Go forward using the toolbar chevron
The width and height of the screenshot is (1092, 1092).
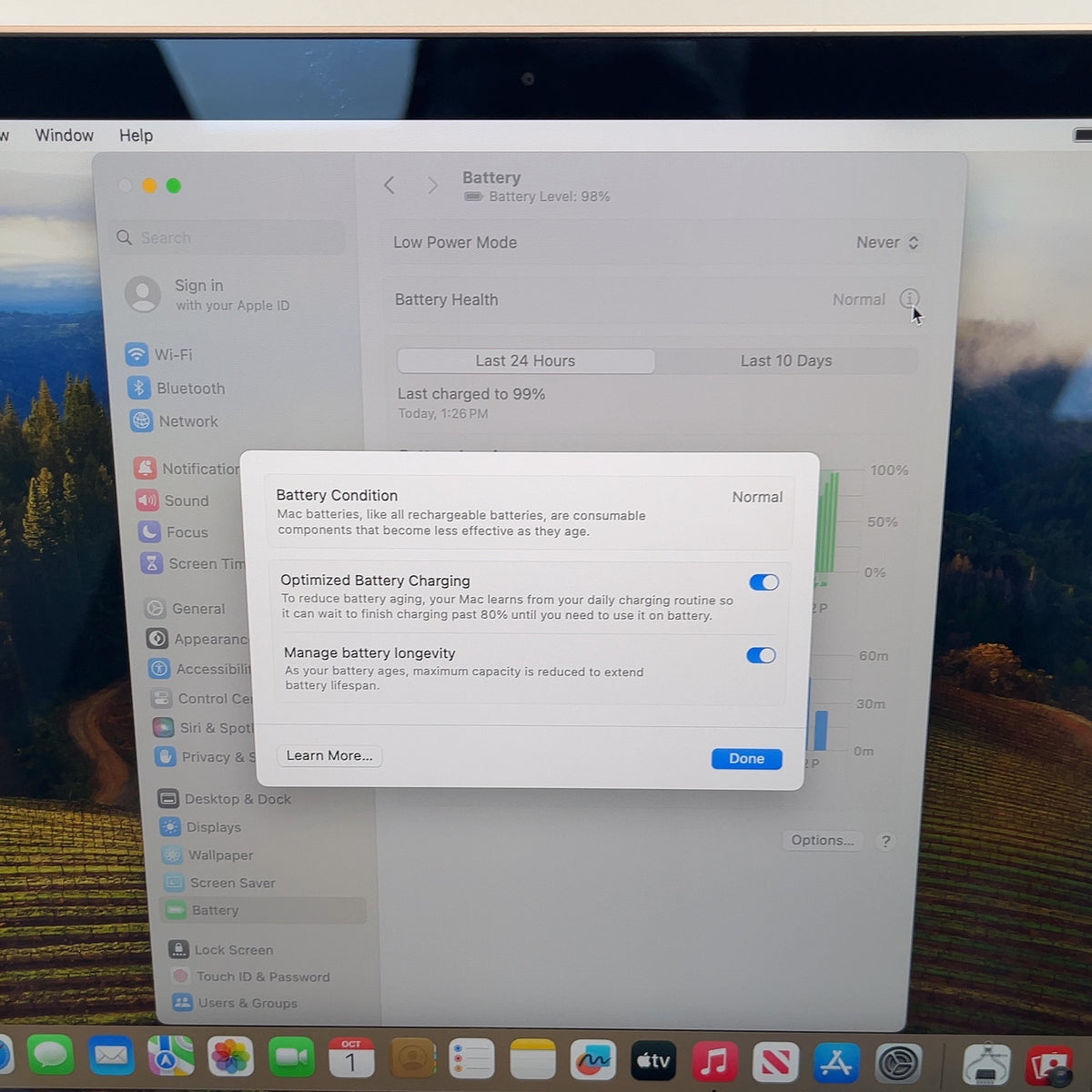tap(432, 186)
